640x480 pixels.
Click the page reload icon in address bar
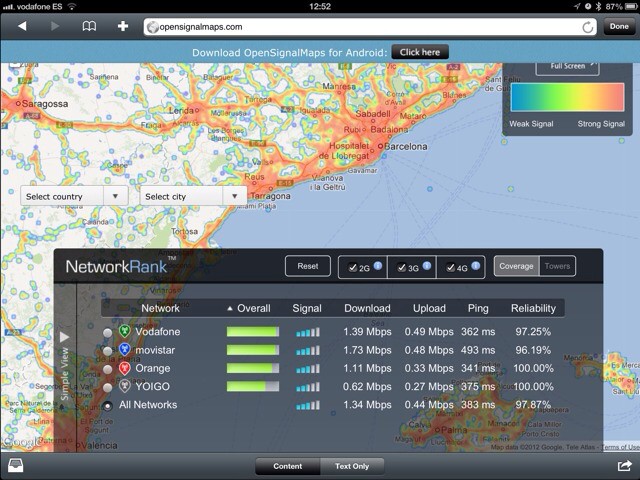point(587,27)
